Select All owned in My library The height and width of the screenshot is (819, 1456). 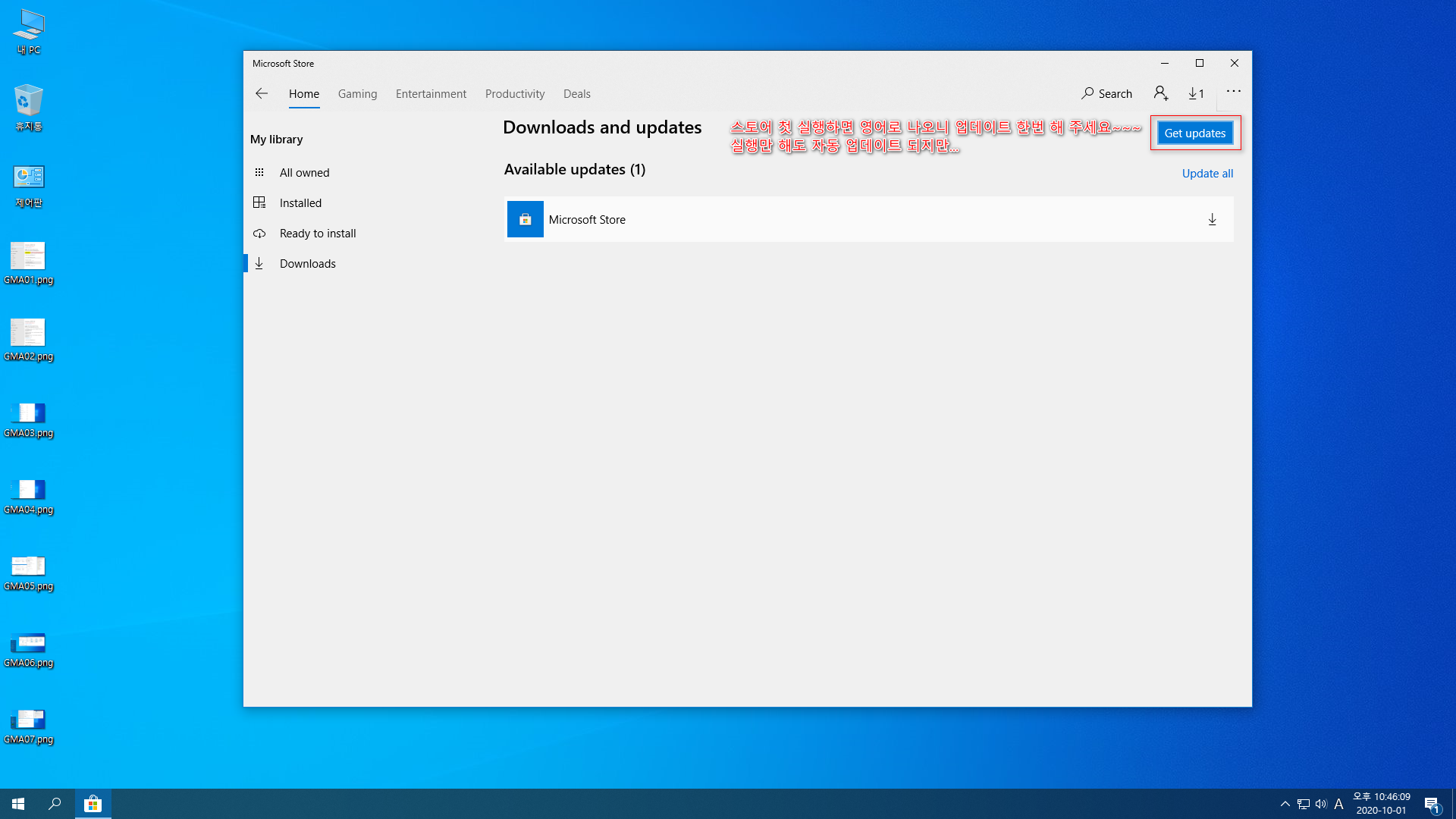[304, 173]
